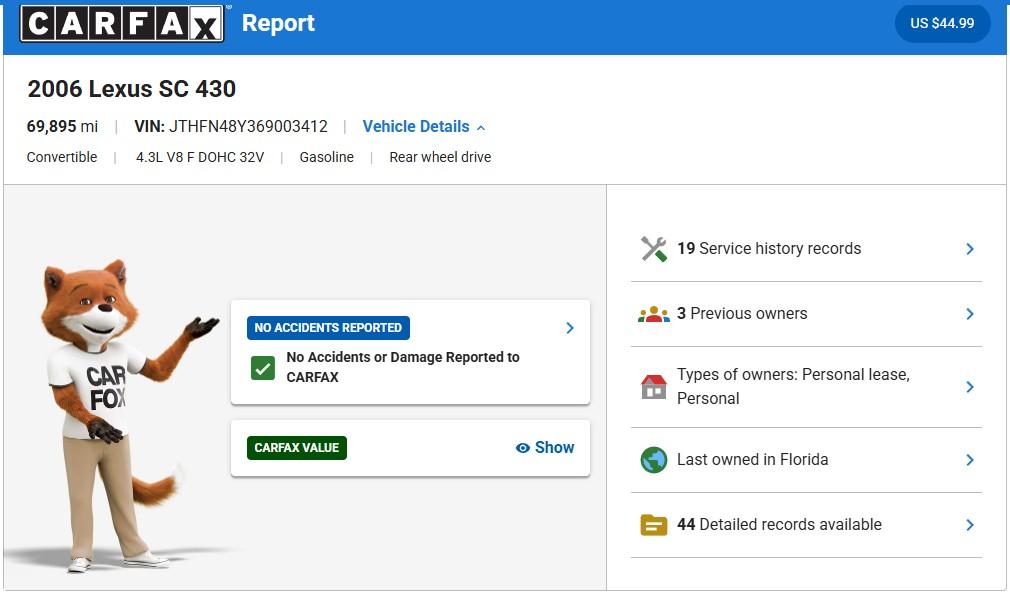Open the 3 Previous owners arrow
Viewport: 1010px width, 598px height.
coord(969,314)
